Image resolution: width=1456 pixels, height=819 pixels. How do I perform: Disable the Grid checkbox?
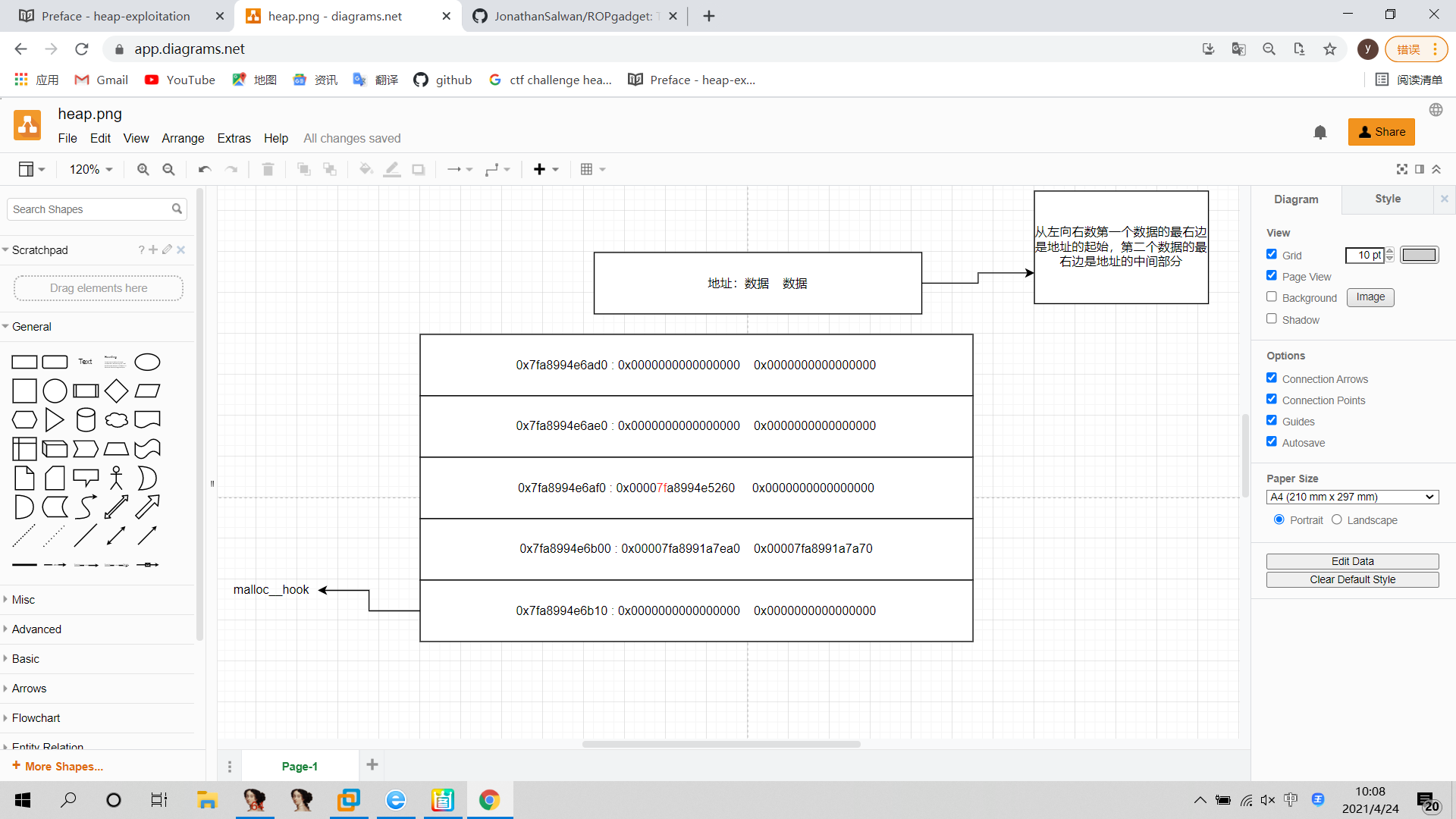[1272, 255]
